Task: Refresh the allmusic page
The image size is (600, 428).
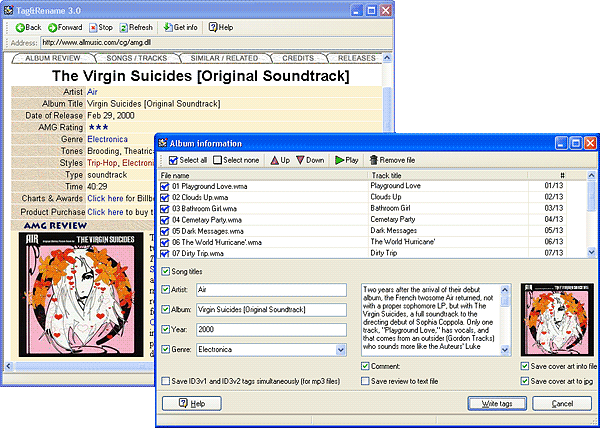Action: (x=136, y=28)
